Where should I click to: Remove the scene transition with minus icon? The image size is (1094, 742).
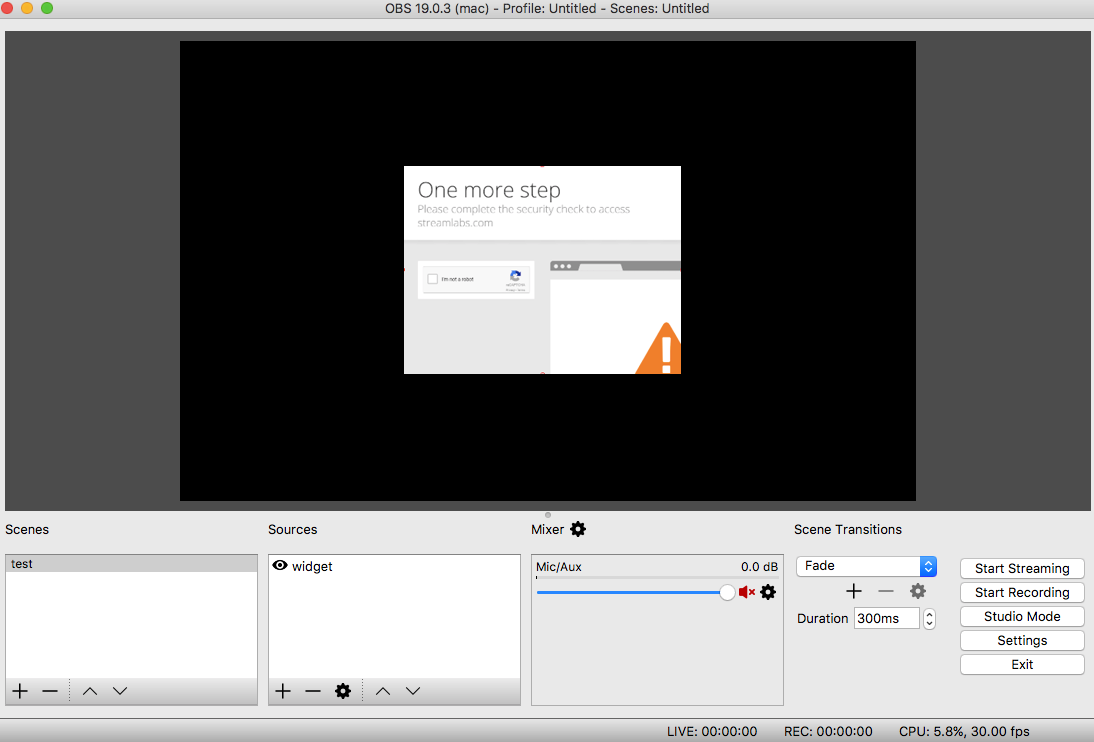coord(885,591)
